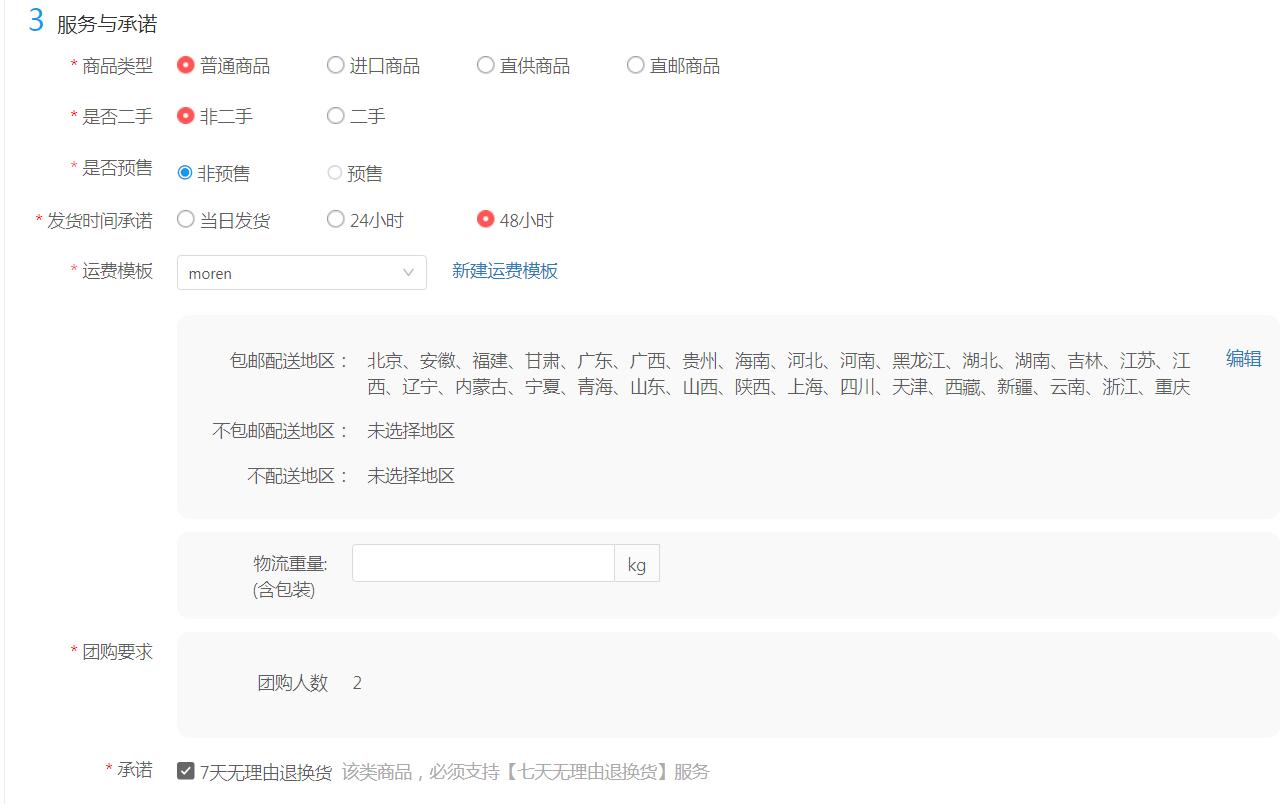Click the 物流重量 weight input field
The height and width of the screenshot is (804, 1280).
pyautogui.click(x=483, y=562)
